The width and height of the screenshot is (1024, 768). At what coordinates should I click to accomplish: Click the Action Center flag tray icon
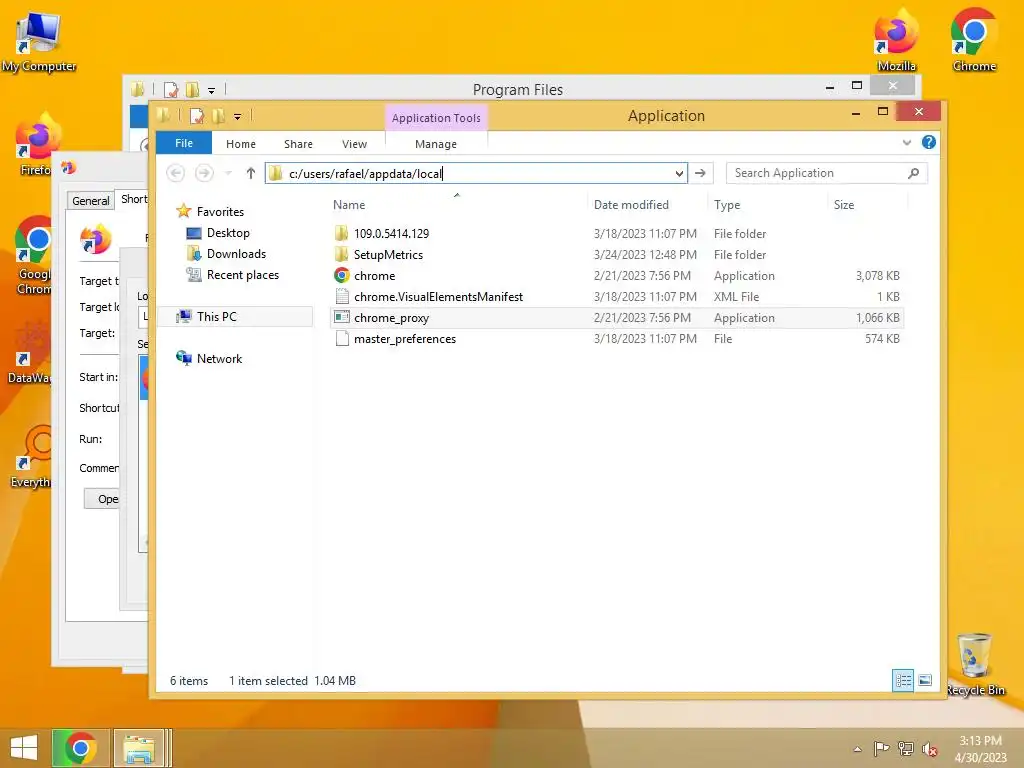click(x=881, y=749)
